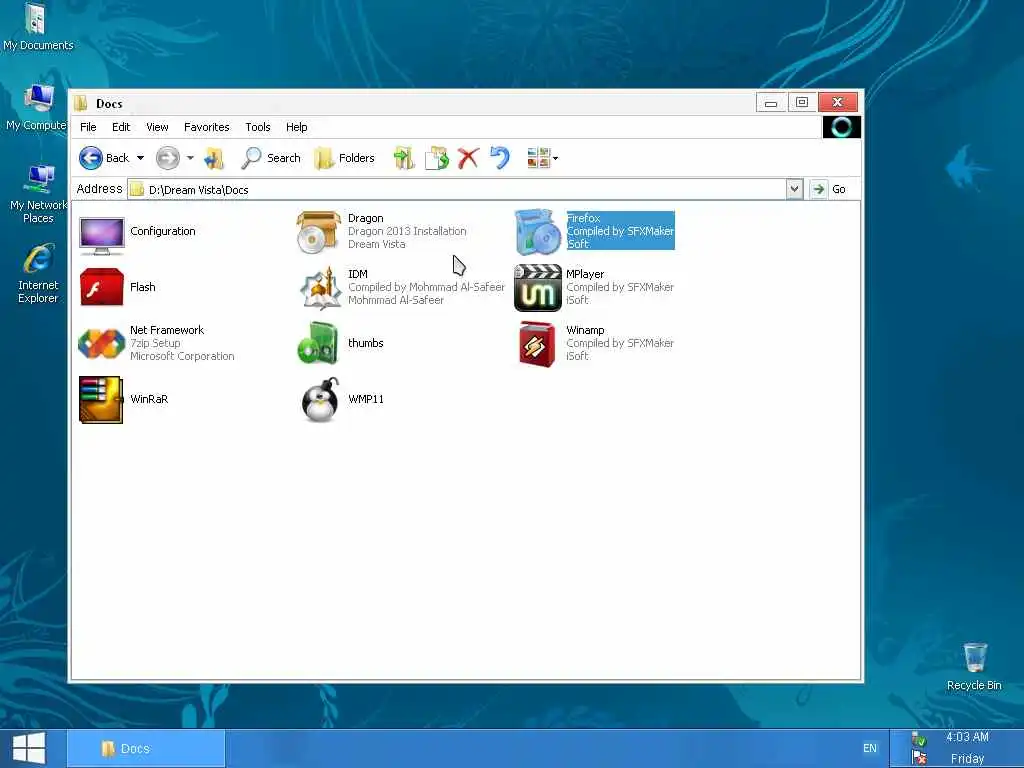Click the Docs folder icon in title bar

(81, 103)
